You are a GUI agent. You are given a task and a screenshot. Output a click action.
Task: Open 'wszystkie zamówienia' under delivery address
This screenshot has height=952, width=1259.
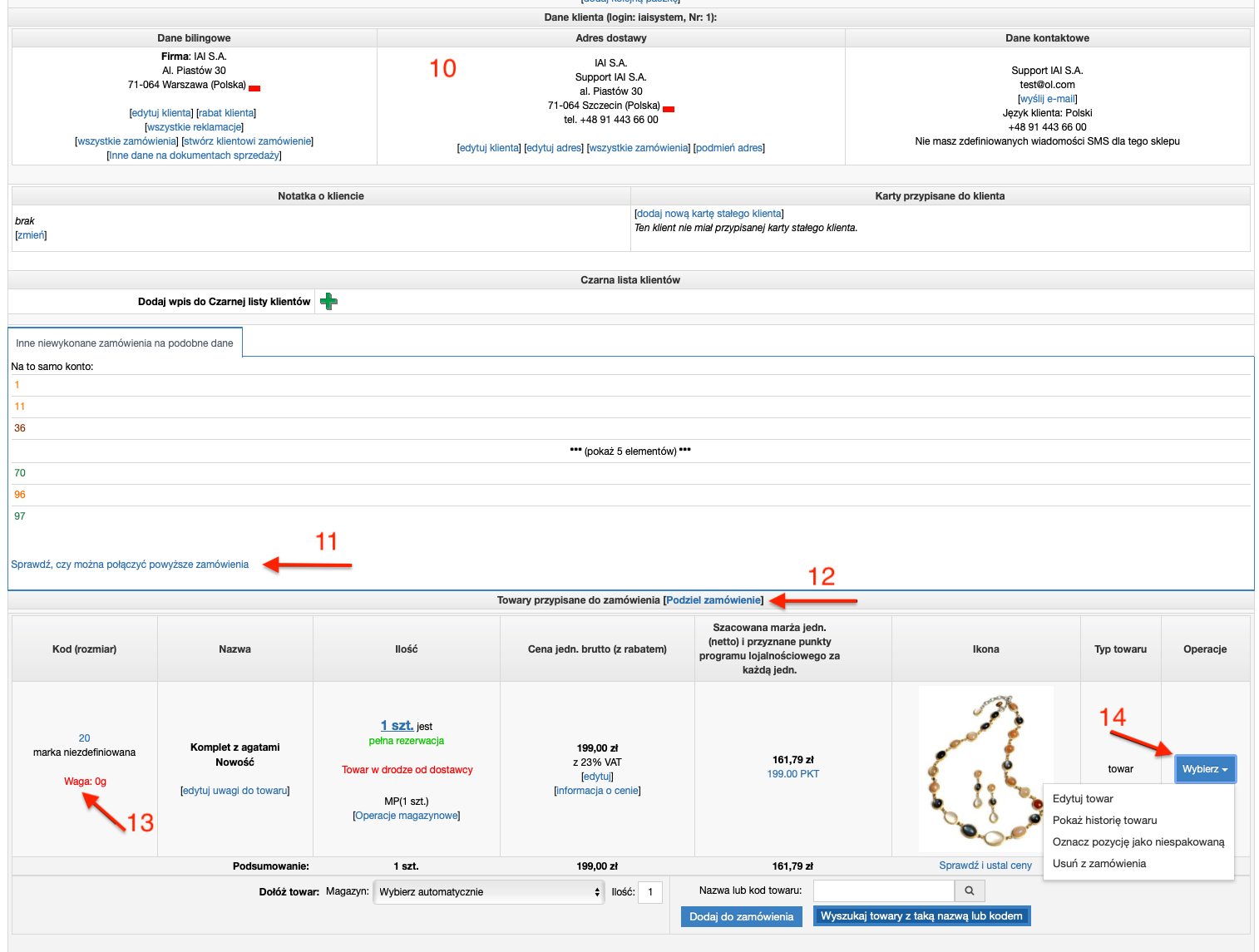coord(639,148)
